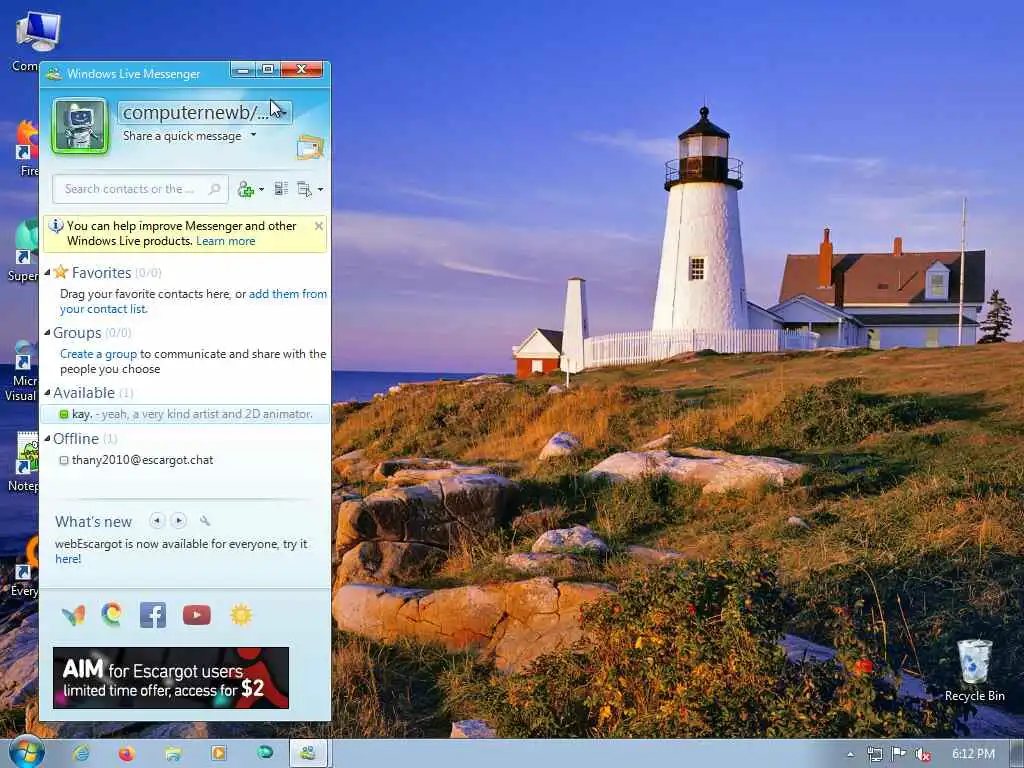Image resolution: width=1024 pixels, height=768 pixels.
Task: Click the yellow sun icon
Action: tap(241, 615)
